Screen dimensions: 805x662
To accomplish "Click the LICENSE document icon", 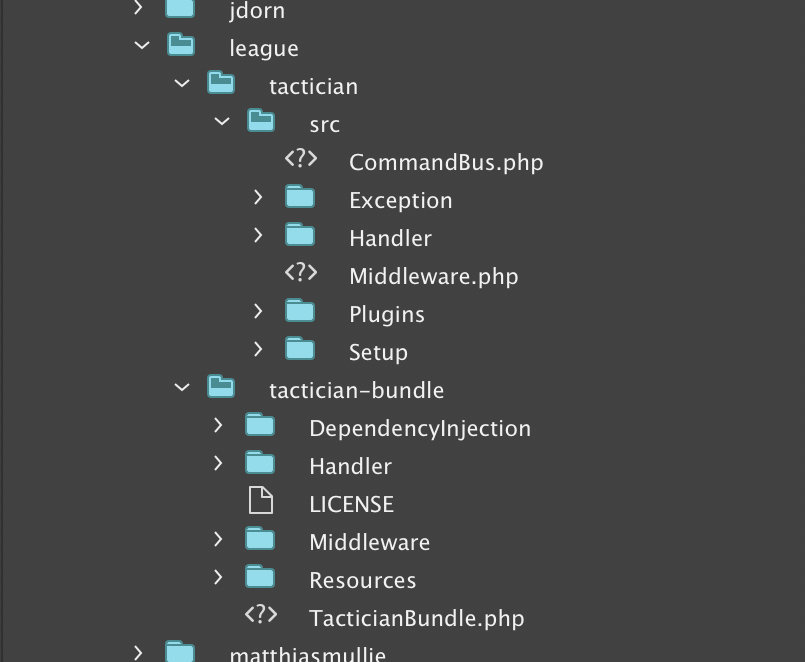I will point(260,503).
